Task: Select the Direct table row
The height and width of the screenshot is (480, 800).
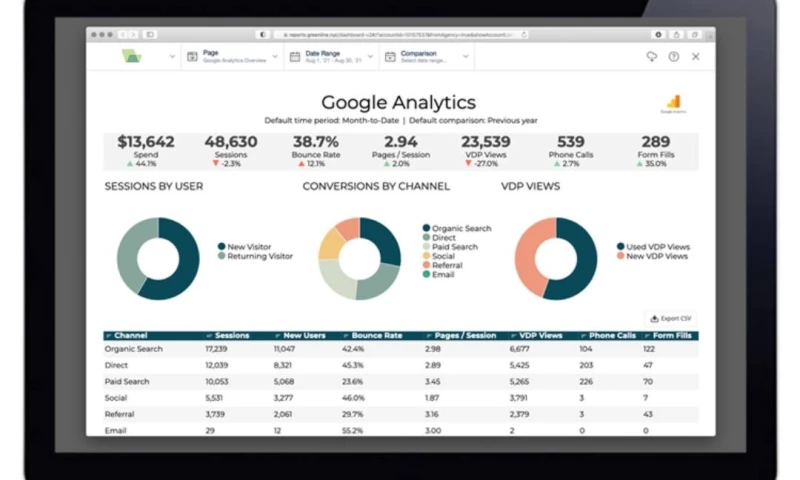Action: tap(401, 365)
